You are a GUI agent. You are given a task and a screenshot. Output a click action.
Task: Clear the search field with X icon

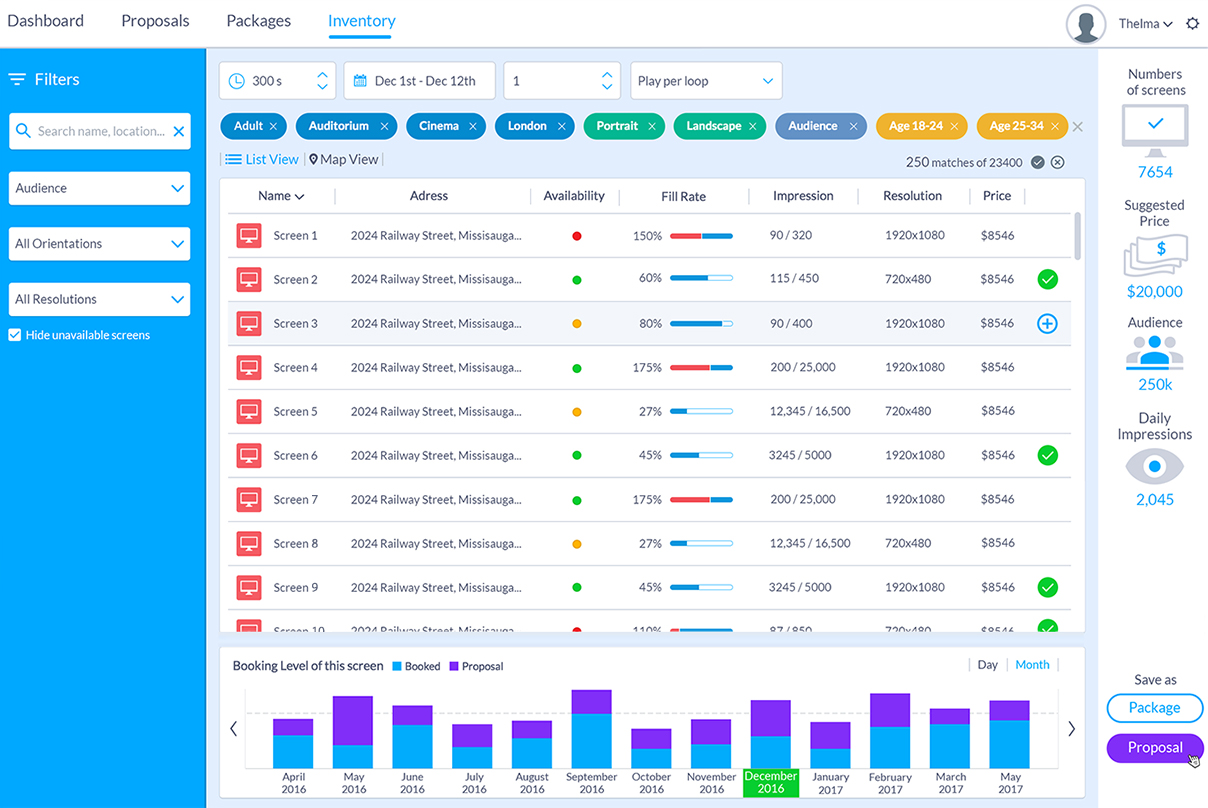(x=179, y=131)
